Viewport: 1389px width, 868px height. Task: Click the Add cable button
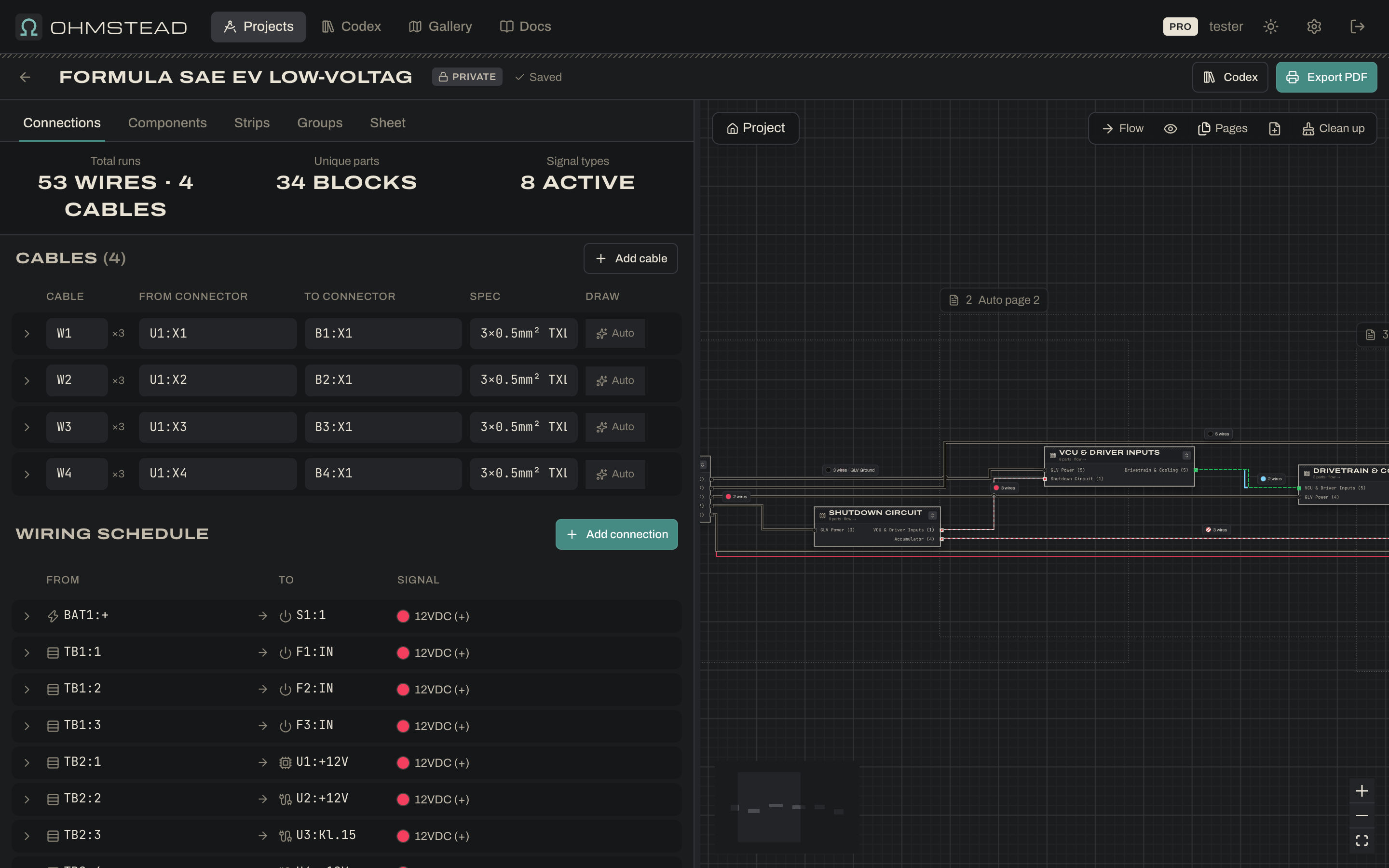click(631, 258)
